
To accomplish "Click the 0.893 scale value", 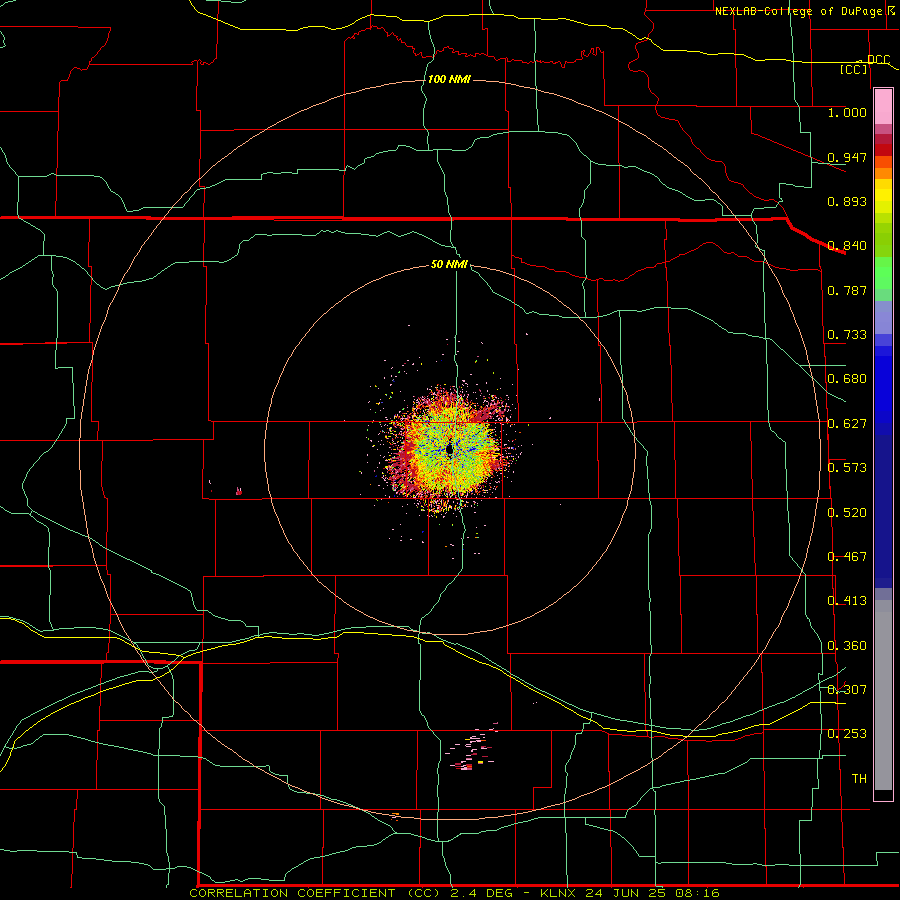I will coord(847,201).
